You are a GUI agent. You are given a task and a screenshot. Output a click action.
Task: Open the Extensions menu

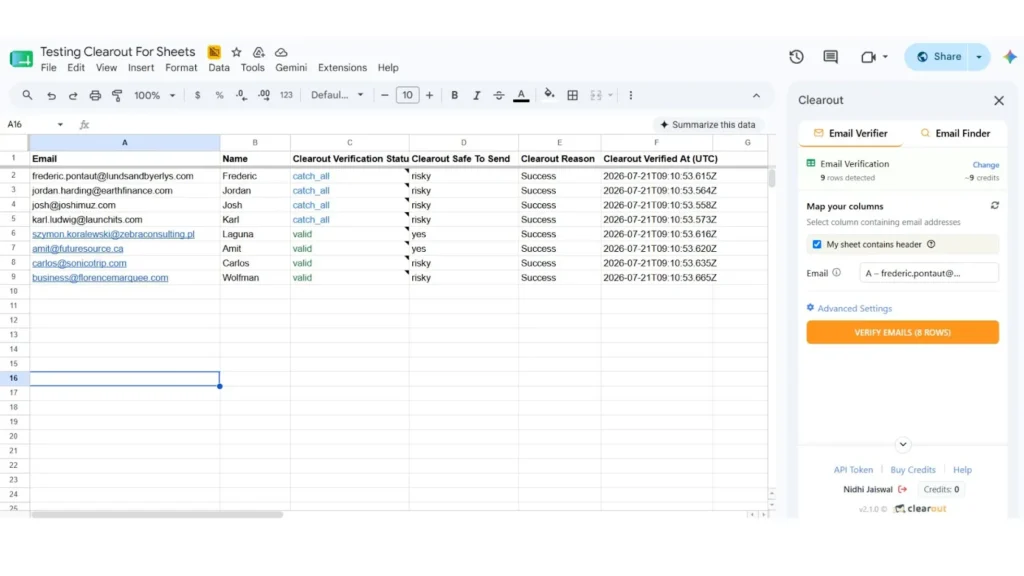tap(342, 68)
